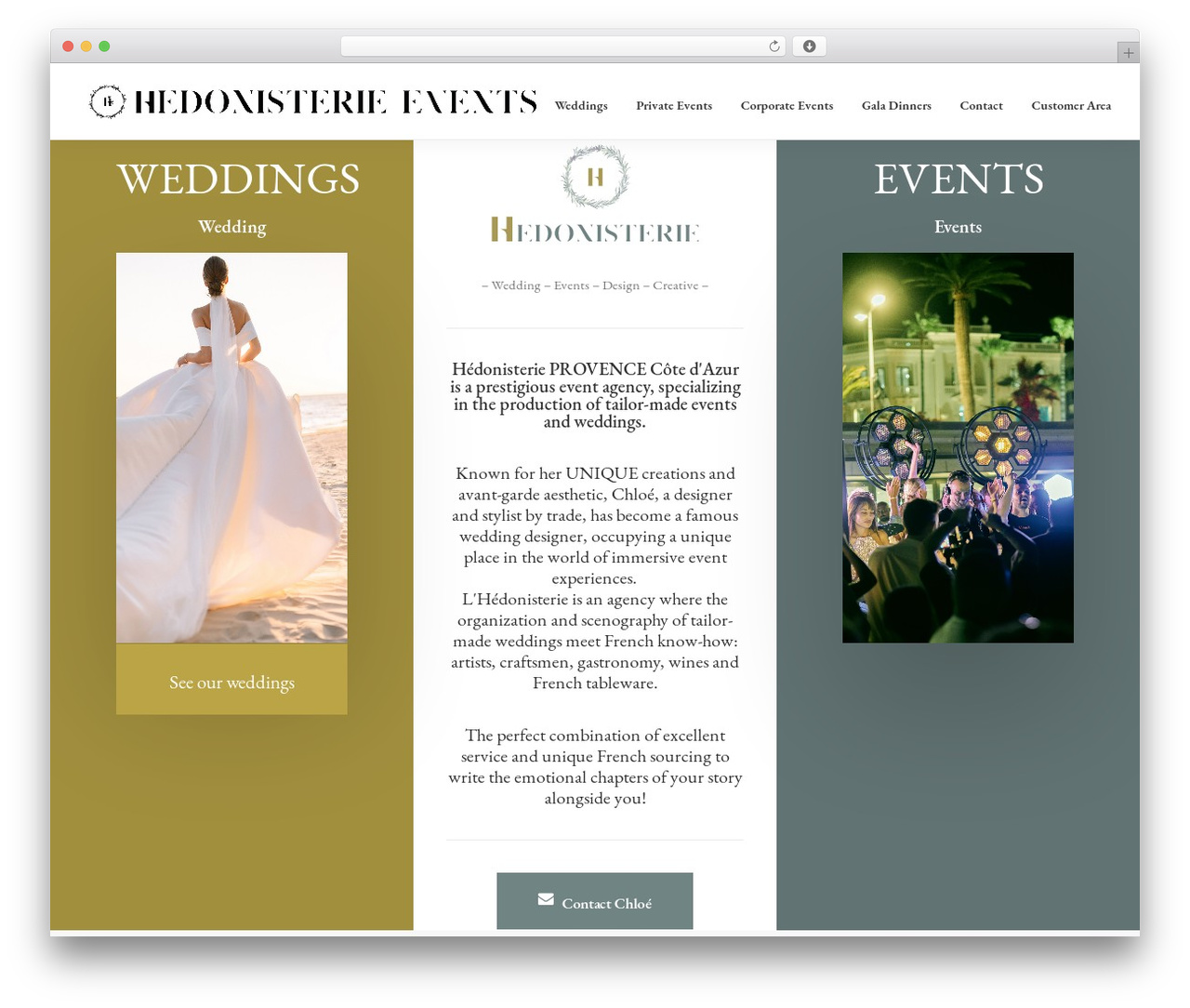Open the browser downloads button
Screen dimensions: 1190x1008
809,46
